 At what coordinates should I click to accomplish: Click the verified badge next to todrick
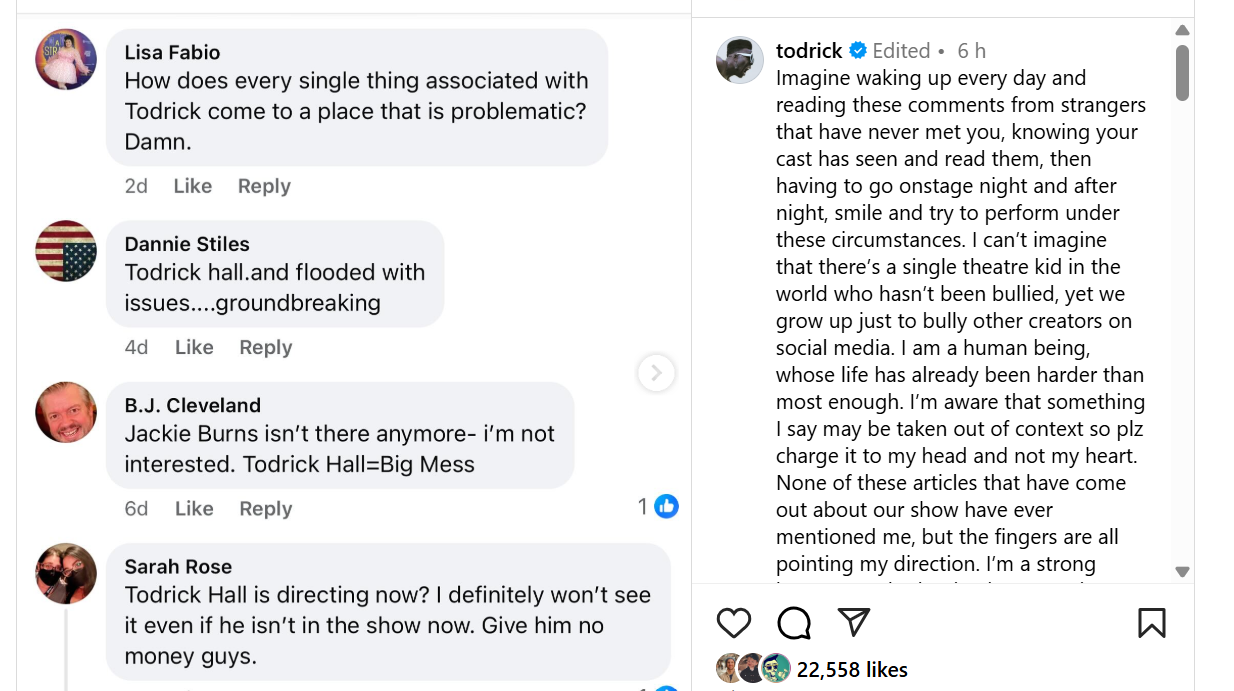point(858,51)
